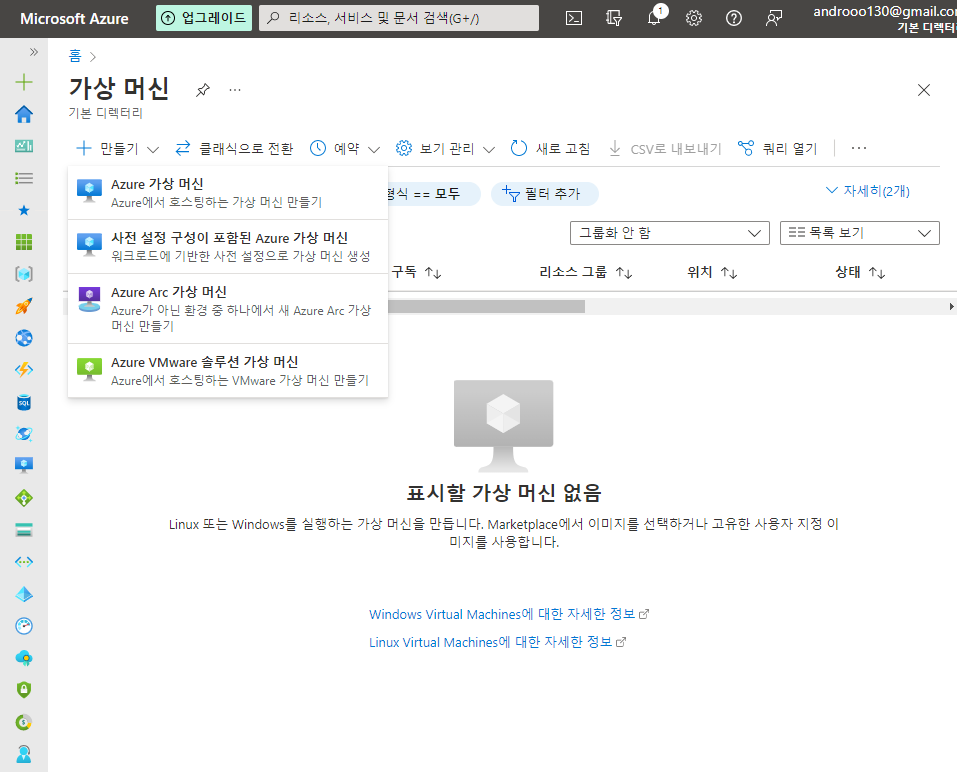Open All resources green grid icon
Image resolution: width=957 pixels, height=772 pixels.
tap(24, 242)
